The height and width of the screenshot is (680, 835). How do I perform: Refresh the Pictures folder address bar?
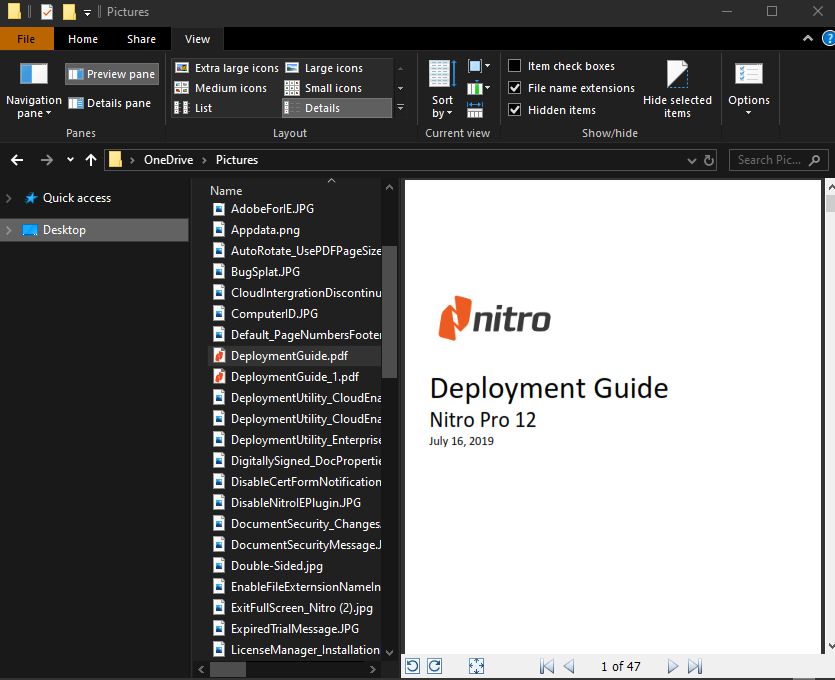point(709,160)
